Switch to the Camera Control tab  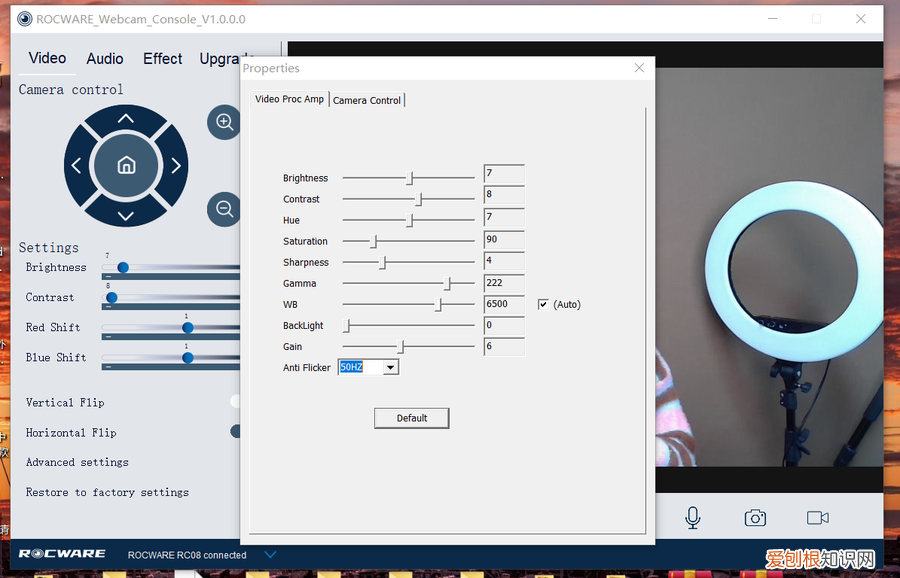(x=367, y=100)
